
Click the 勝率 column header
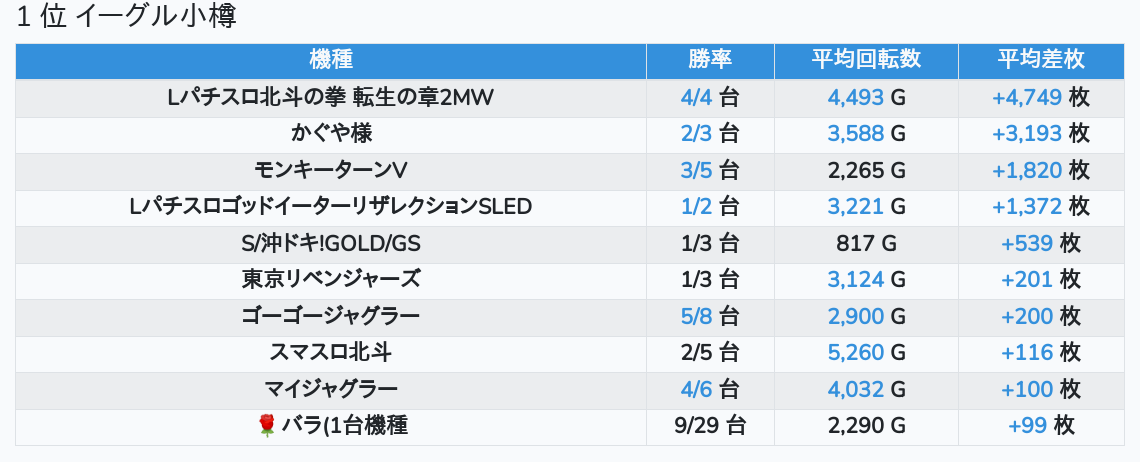coord(710,60)
